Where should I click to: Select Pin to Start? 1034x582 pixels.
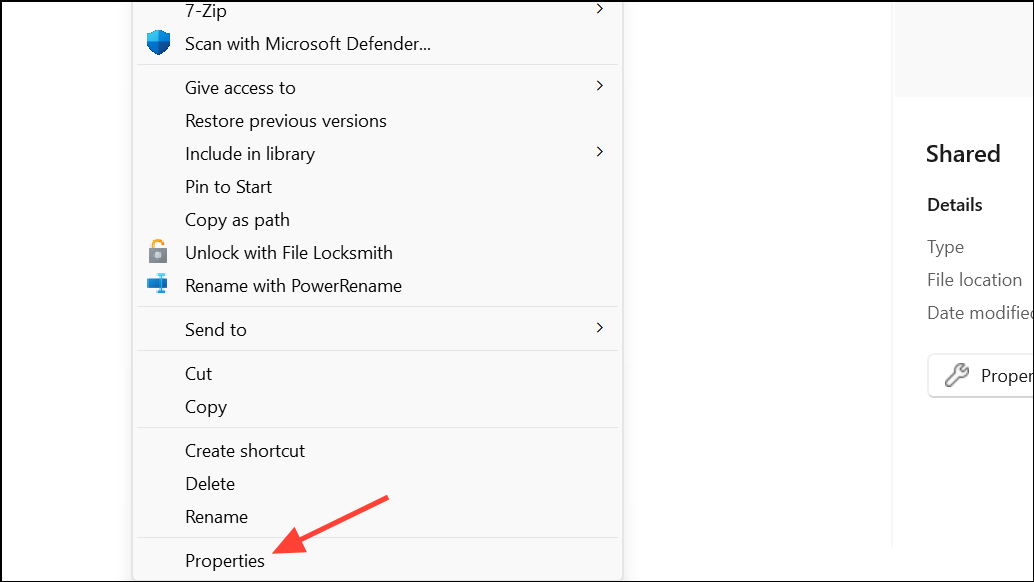pos(228,186)
